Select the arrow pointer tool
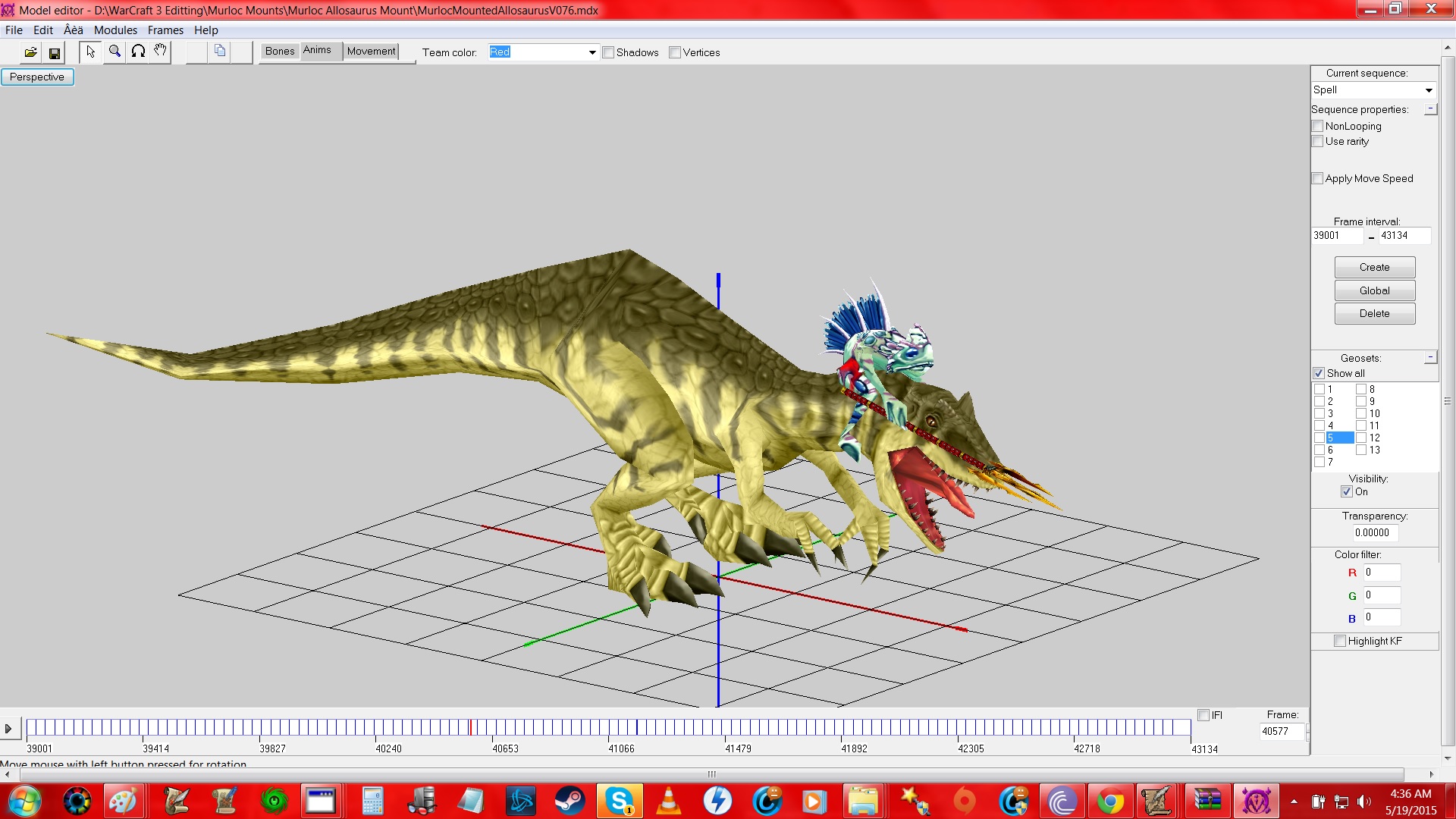This screenshot has height=819, width=1456. [x=91, y=52]
